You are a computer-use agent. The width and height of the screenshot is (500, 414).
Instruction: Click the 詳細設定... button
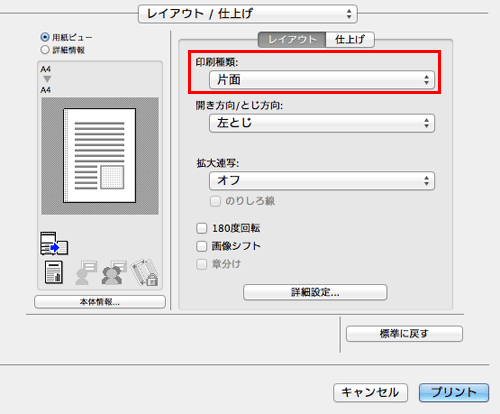tap(315, 292)
